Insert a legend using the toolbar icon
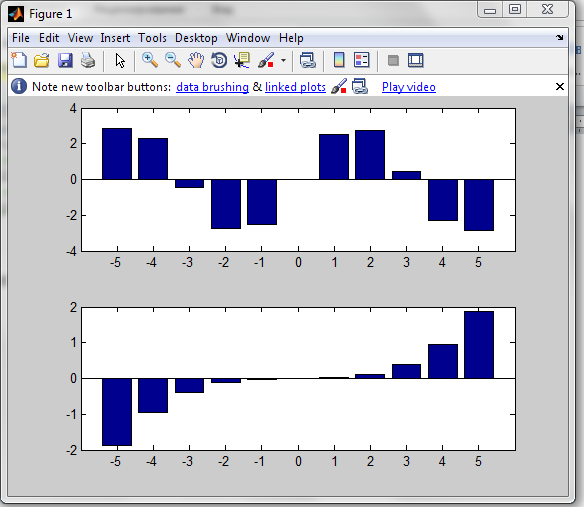The height and width of the screenshot is (507, 584). click(x=362, y=60)
